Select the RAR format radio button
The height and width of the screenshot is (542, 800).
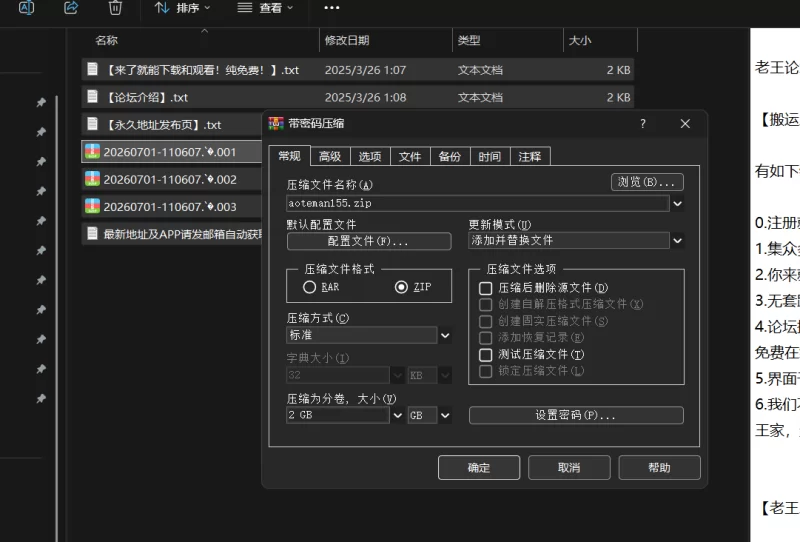309,287
